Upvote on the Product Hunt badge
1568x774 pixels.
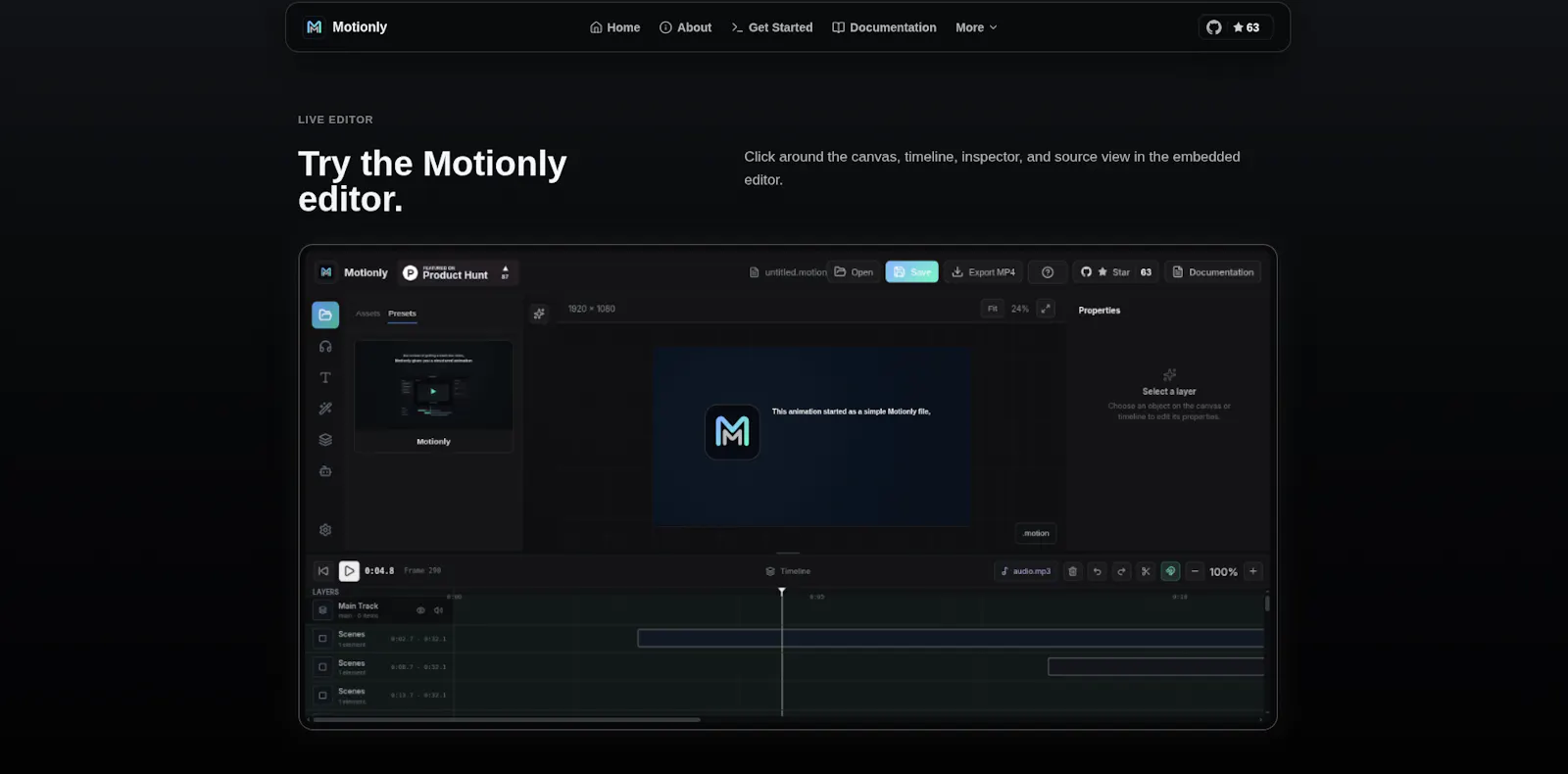(506, 272)
